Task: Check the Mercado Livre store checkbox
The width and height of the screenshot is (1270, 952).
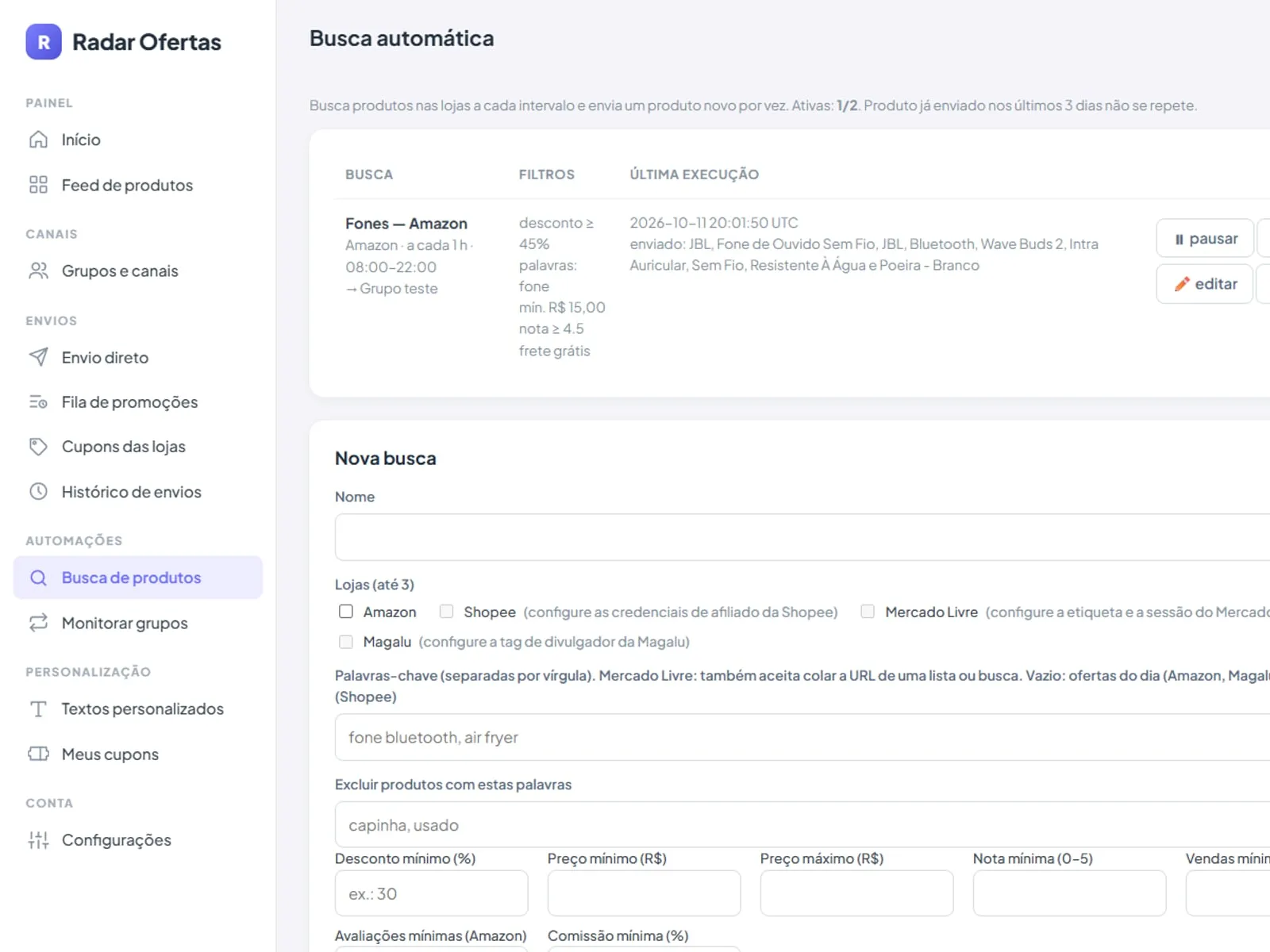Action: pyautogui.click(x=868, y=612)
